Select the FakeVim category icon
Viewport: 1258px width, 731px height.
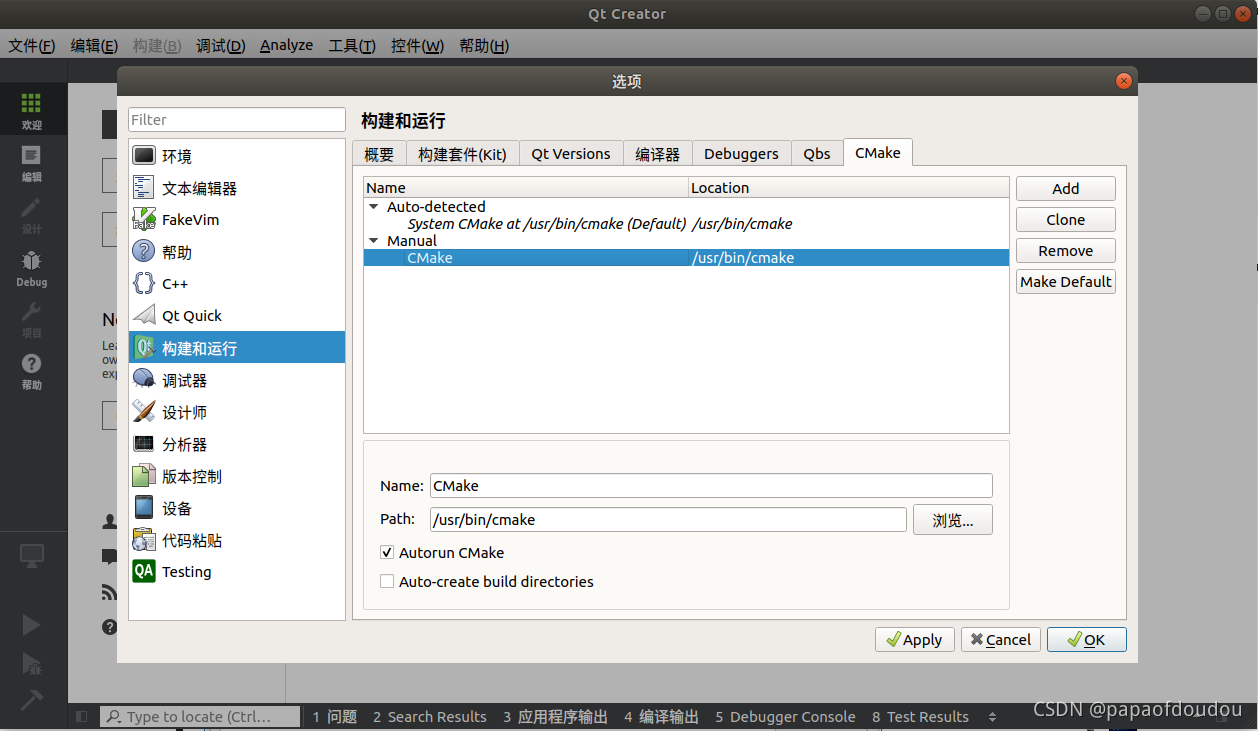(x=145, y=220)
